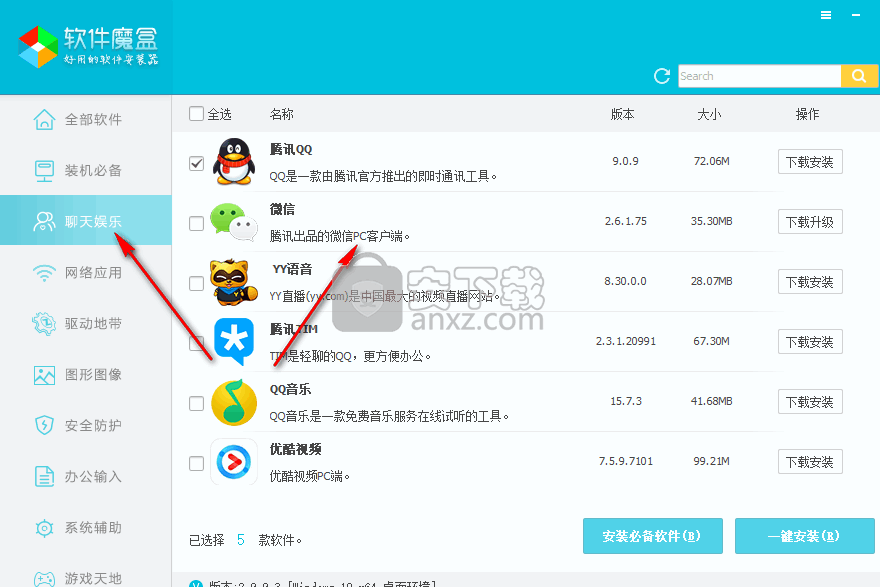Click the 版本 column header

pos(622,114)
